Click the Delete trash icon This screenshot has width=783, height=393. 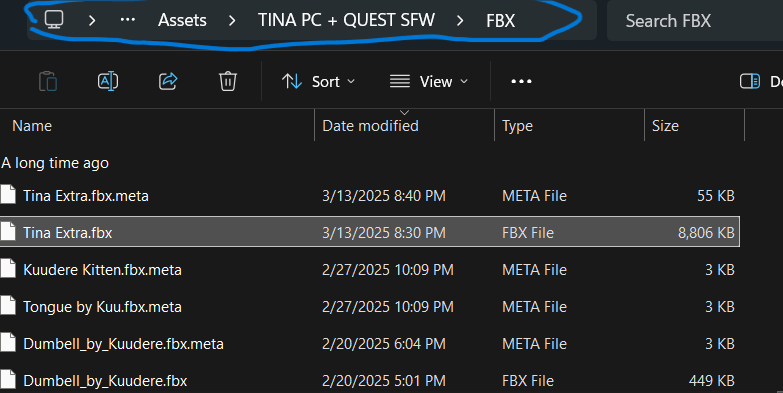(x=228, y=81)
